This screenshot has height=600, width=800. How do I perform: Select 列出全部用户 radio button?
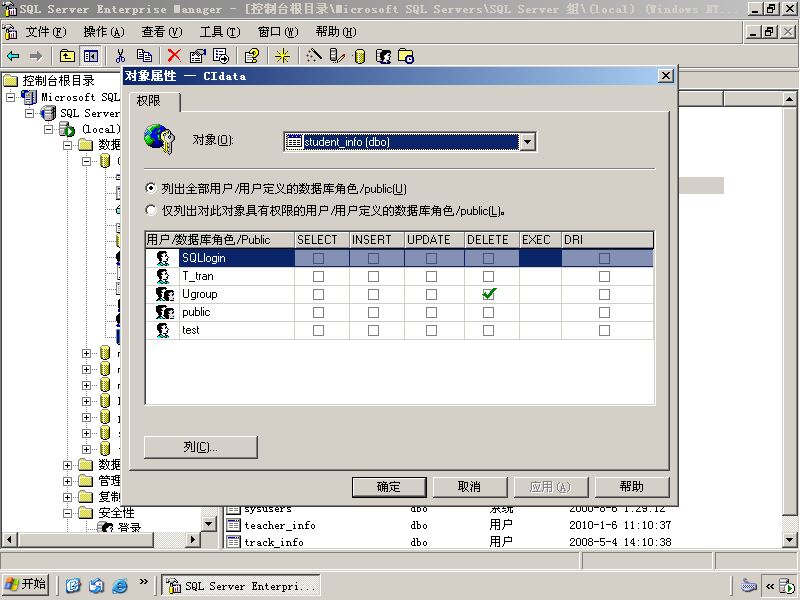click(x=151, y=188)
